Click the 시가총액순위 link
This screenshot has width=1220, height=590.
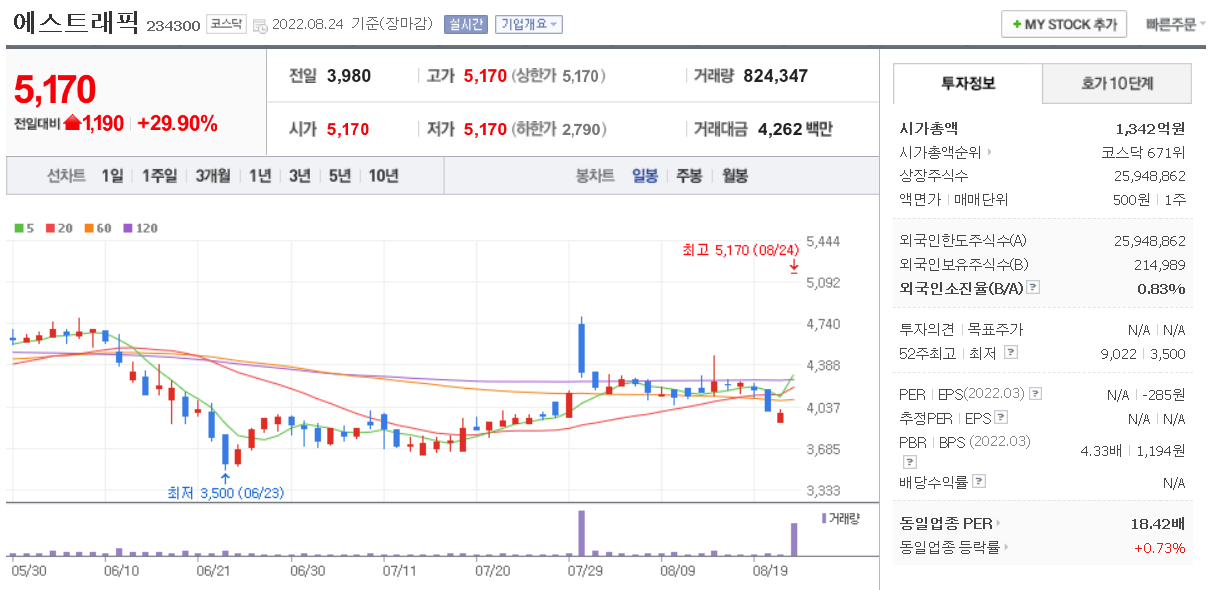[941, 153]
